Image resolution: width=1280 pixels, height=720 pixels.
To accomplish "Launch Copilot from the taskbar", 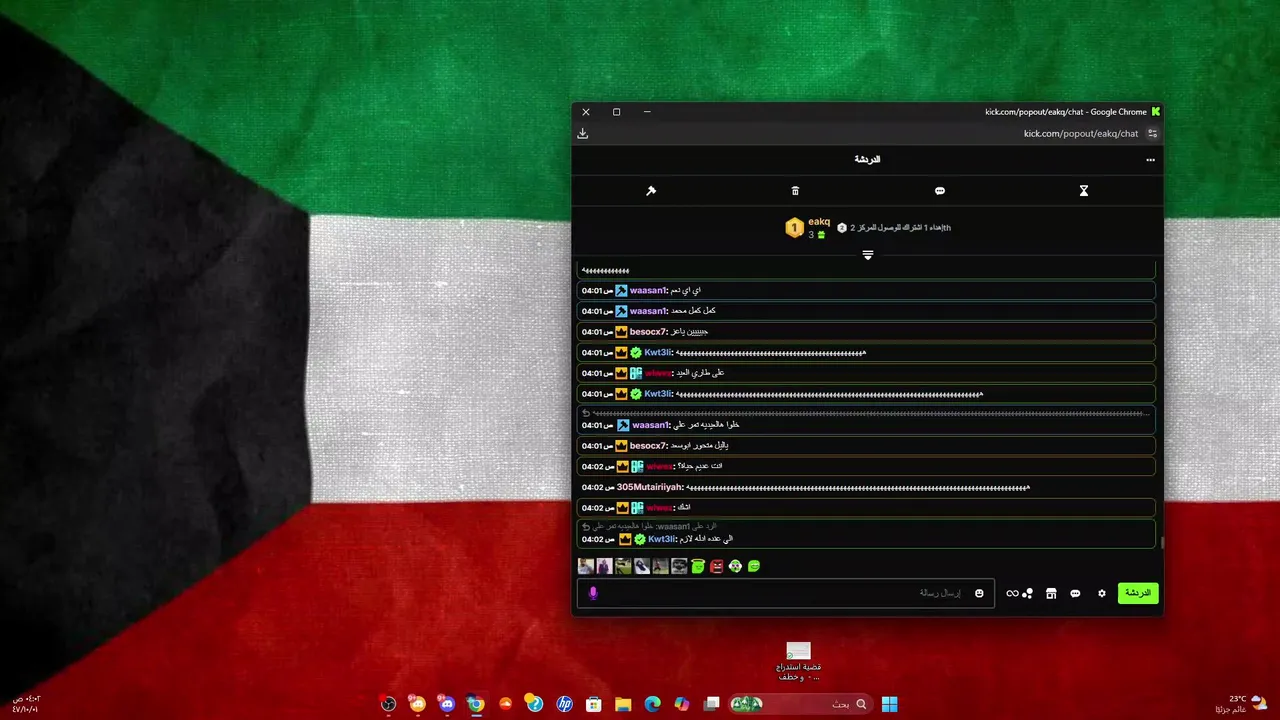I will tap(682, 704).
